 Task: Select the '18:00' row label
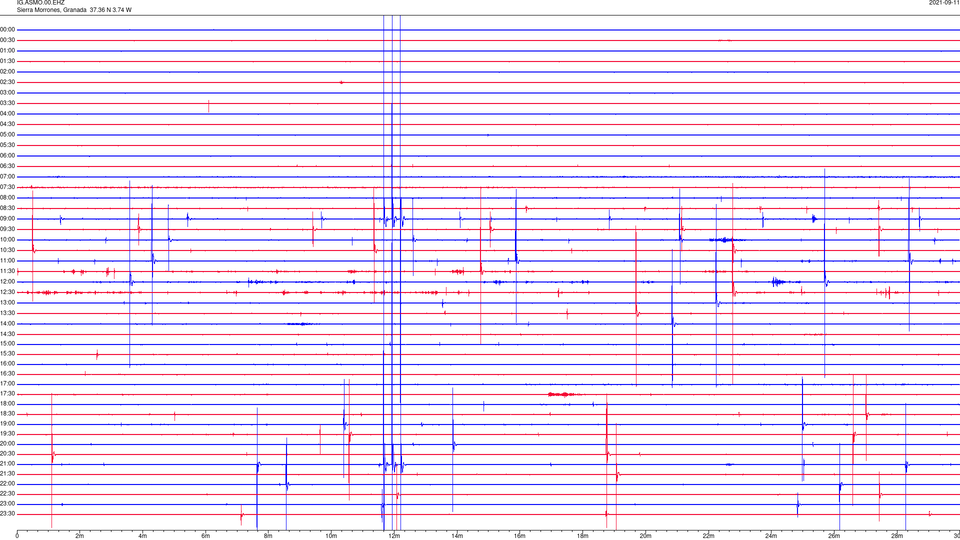(x=8, y=403)
